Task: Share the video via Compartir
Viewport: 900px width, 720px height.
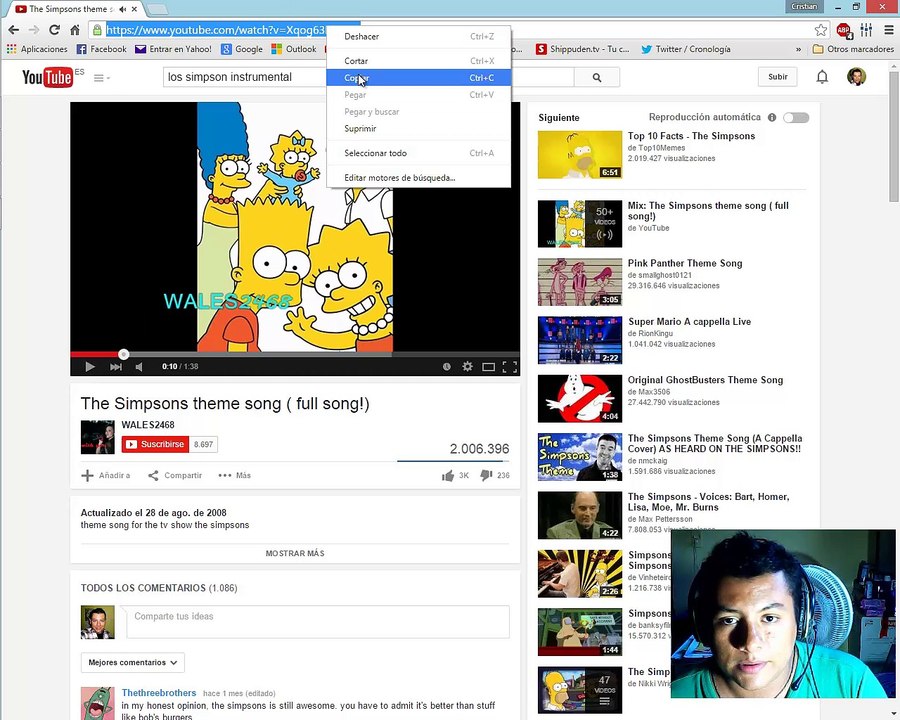Action: coord(175,475)
